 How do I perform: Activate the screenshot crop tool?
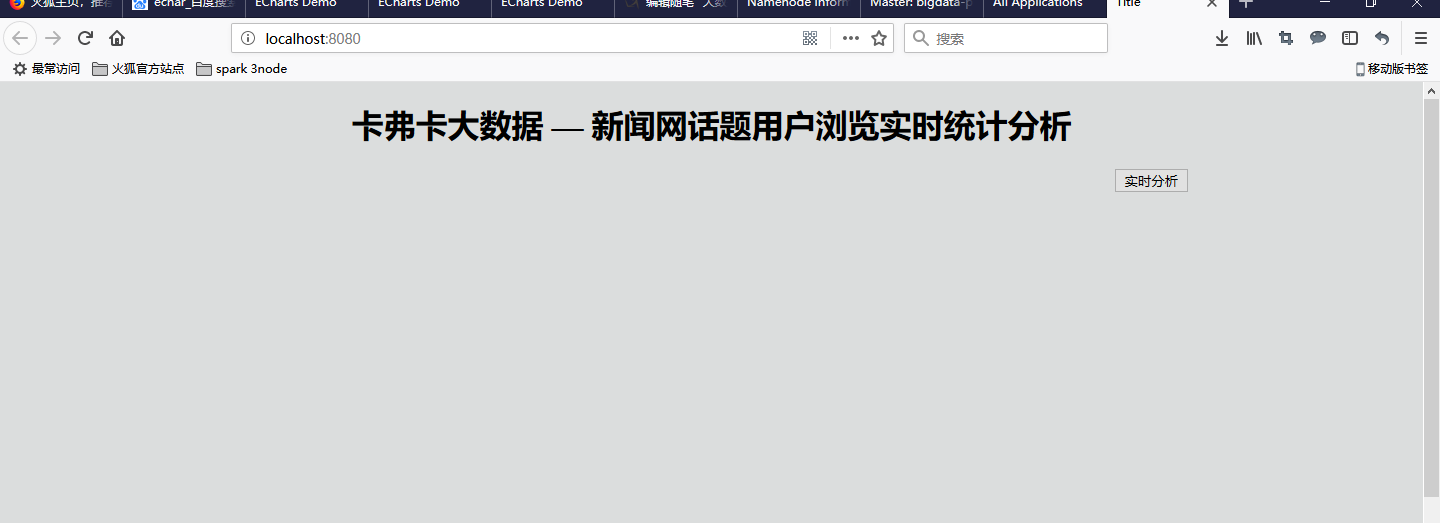point(1286,38)
